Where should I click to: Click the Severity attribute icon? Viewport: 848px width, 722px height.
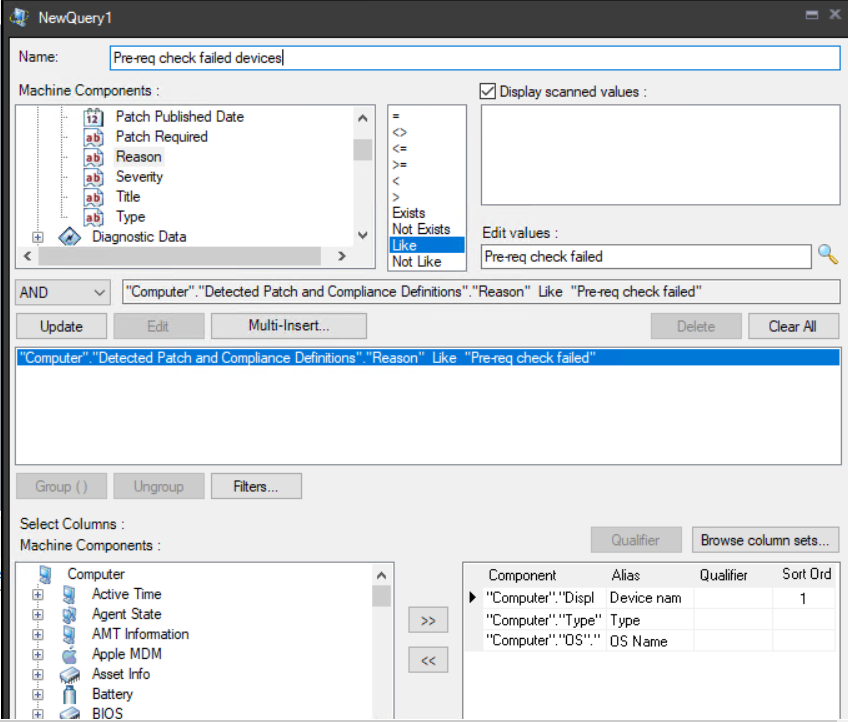coord(93,177)
